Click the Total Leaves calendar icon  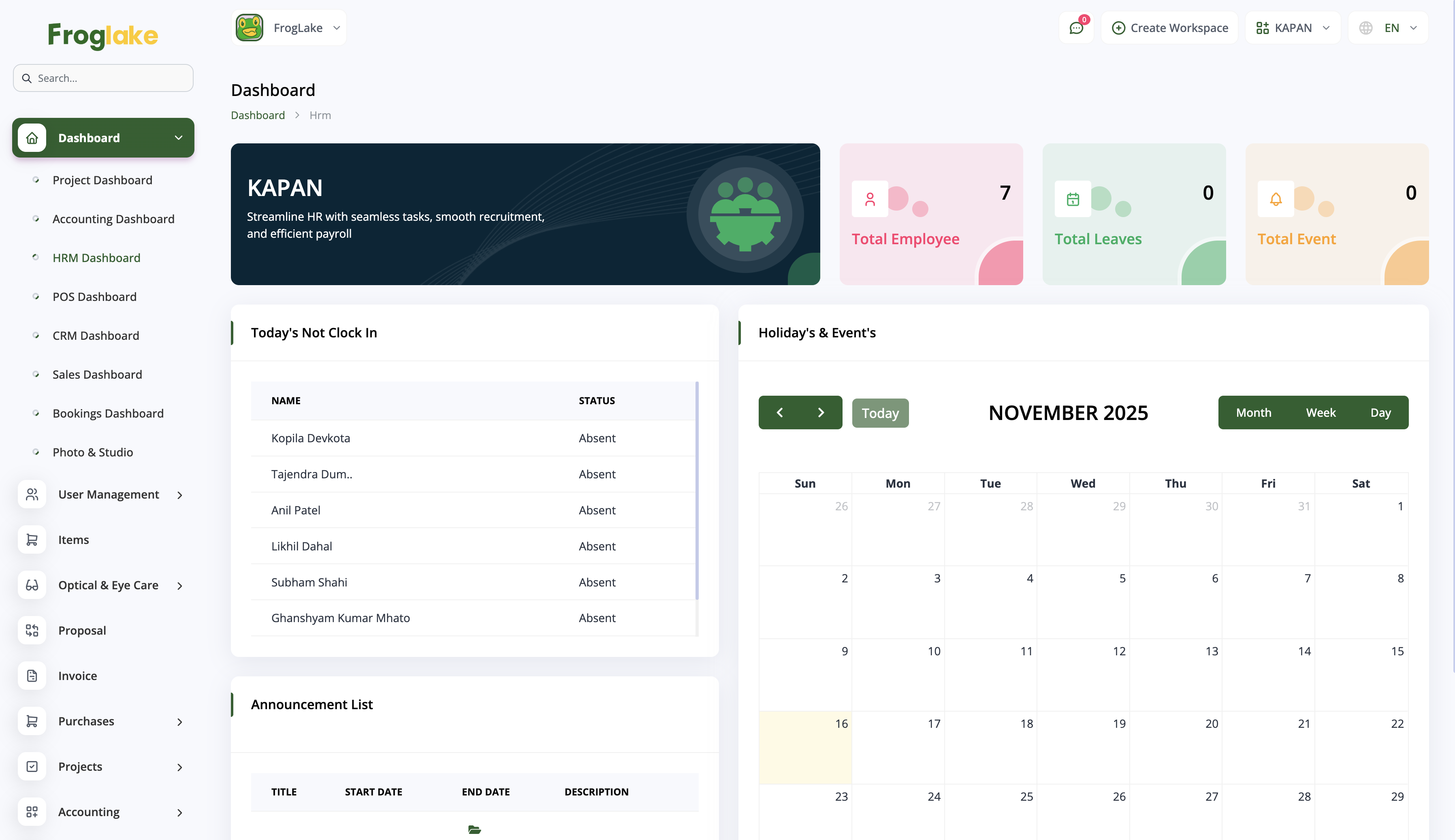[x=1073, y=199]
